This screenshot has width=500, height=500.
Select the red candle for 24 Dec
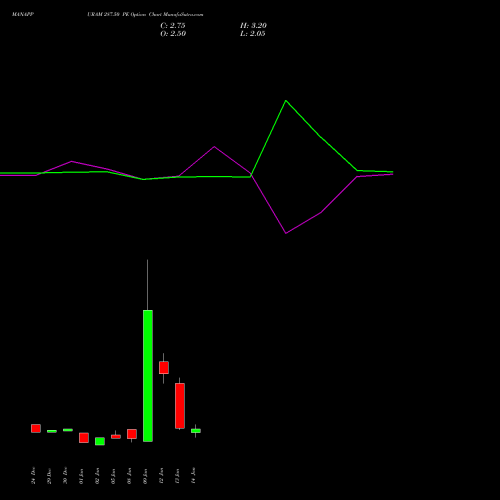pyautogui.click(x=36, y=428)
